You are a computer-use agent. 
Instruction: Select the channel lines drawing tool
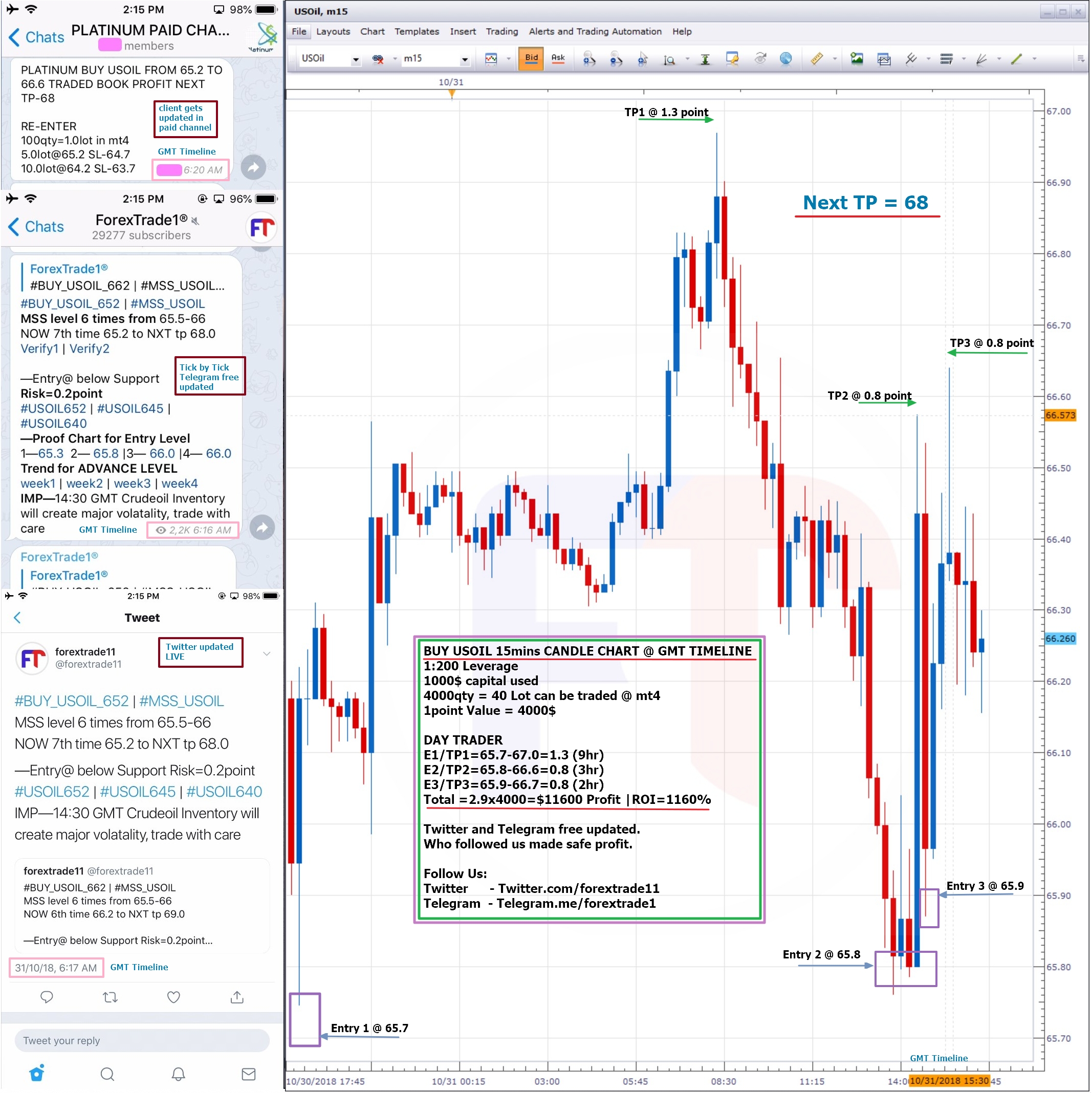pos(910,58)
